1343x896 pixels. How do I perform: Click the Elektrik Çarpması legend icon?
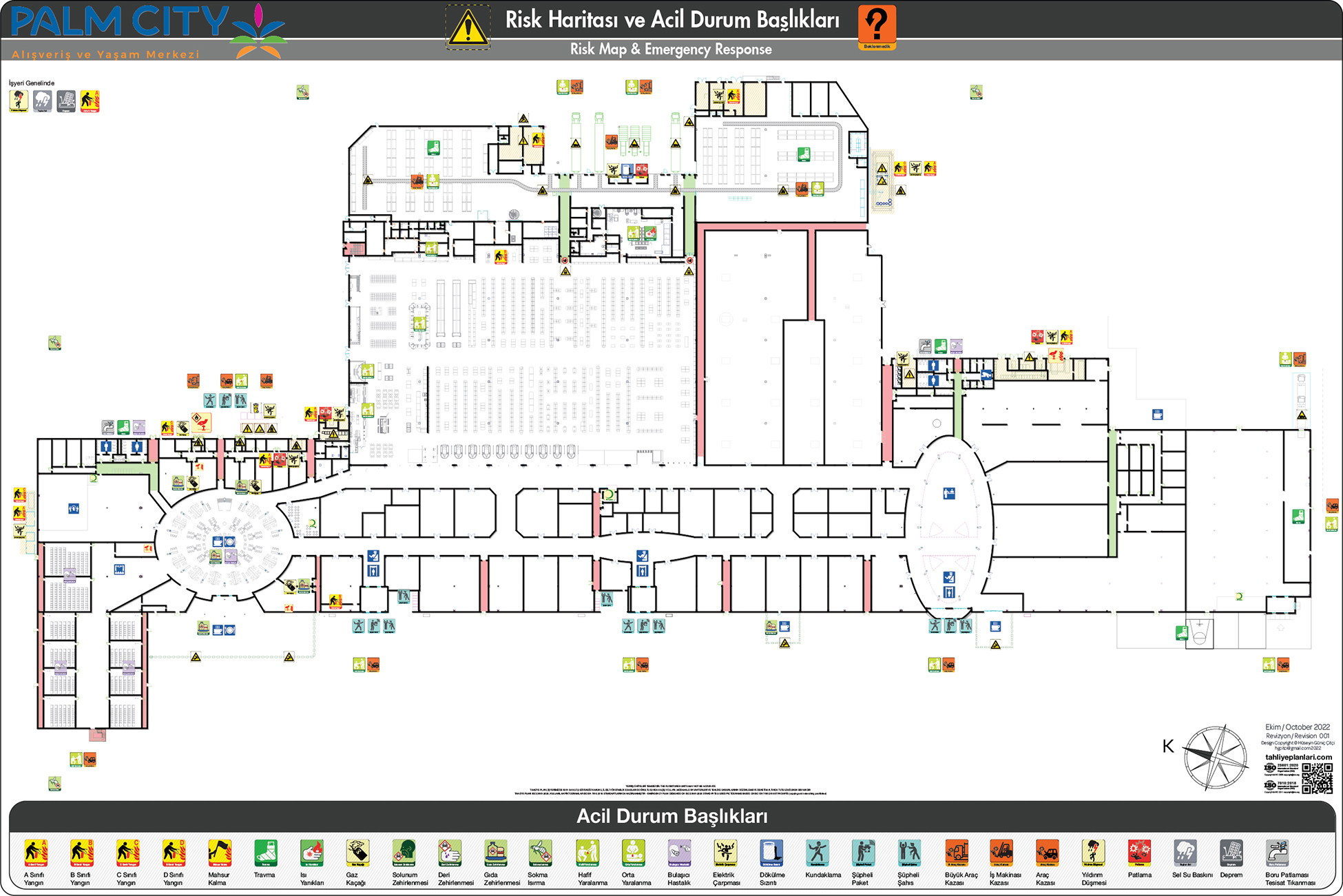[x=725, y=853]
